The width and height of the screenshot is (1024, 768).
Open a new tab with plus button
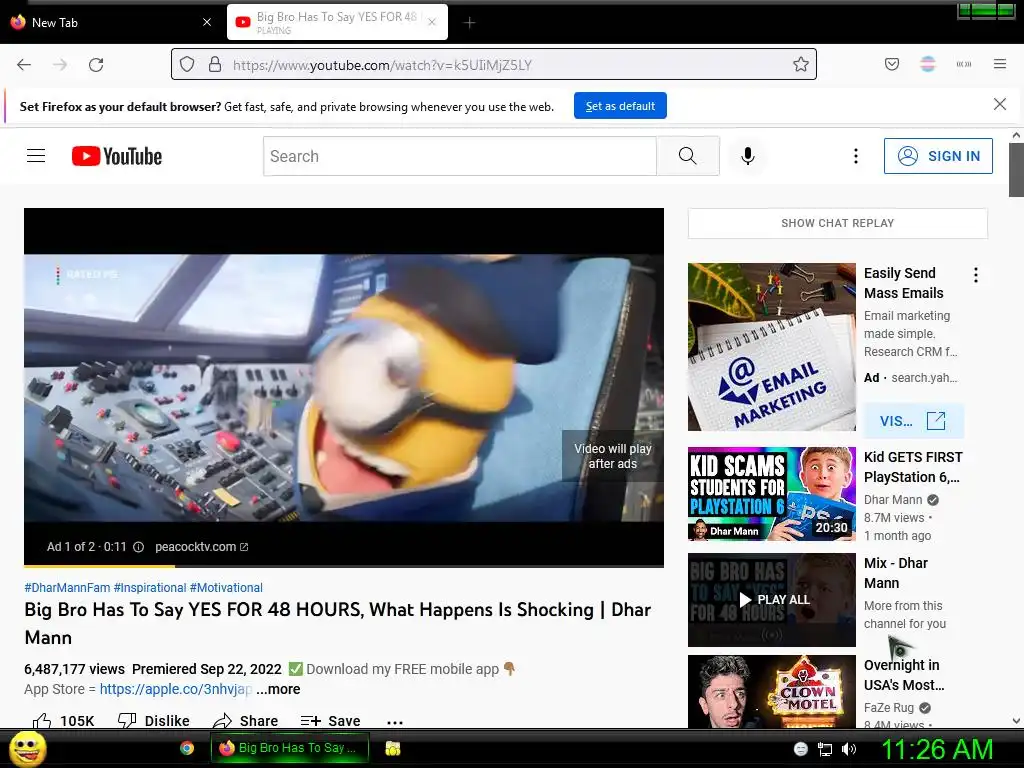pos(469,22)
